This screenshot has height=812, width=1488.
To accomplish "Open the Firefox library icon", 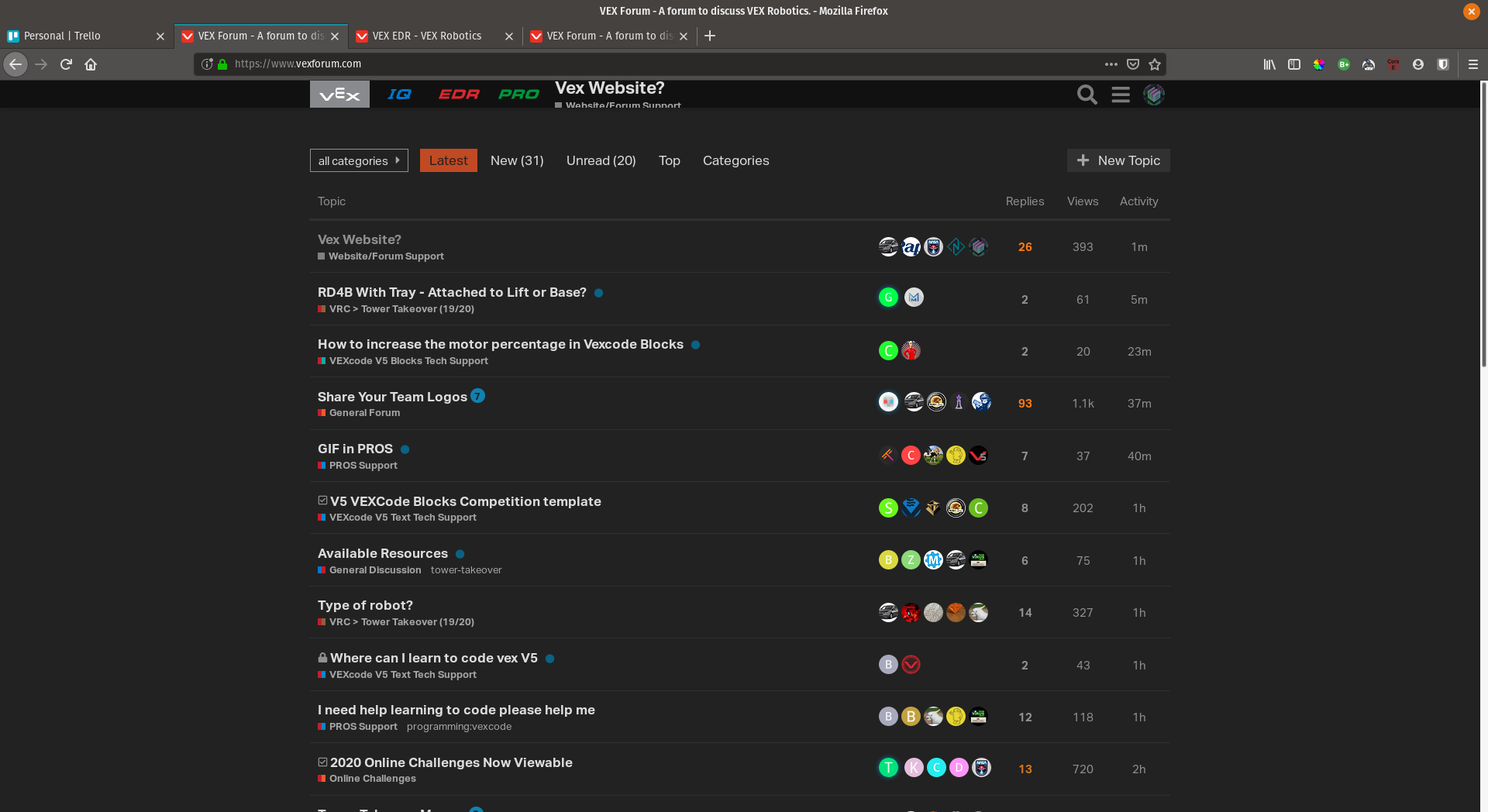I will (x=1269, y=64).
